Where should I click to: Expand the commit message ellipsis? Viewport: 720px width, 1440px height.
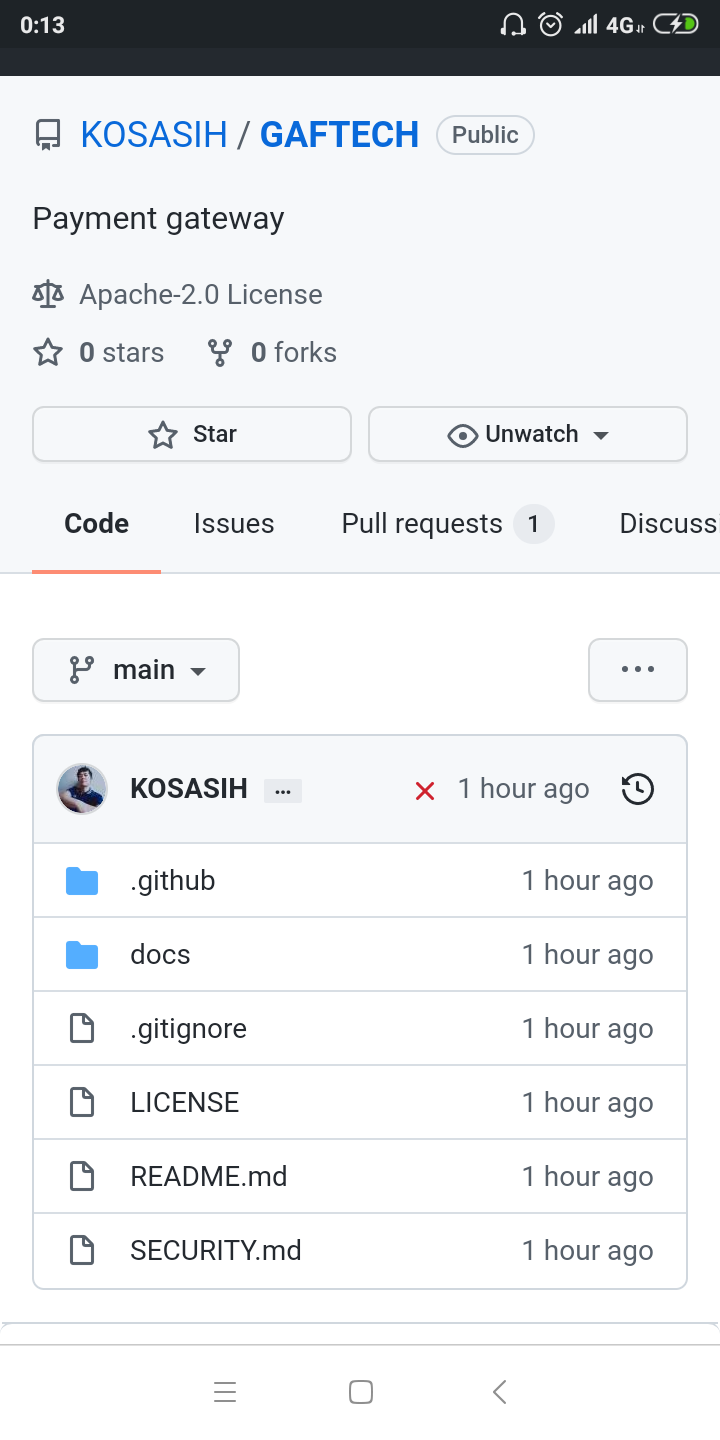282,791
